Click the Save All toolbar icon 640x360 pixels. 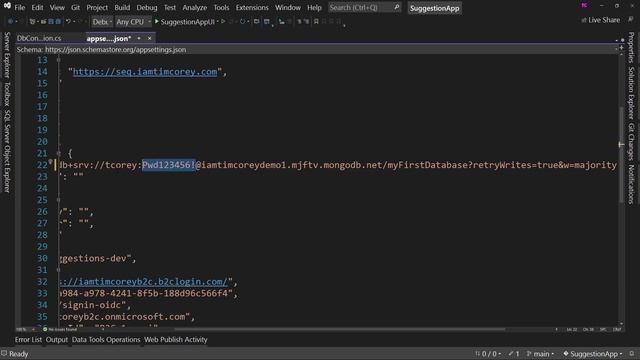pos(58,21)
